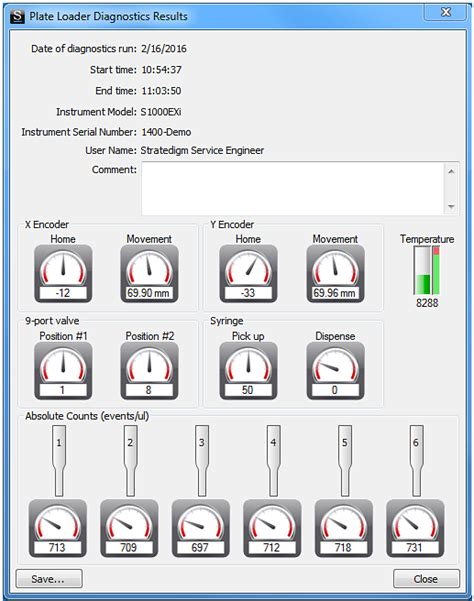Select sample tube number 2
This screenshot has height=601, width=474.
click(x=130, y=460)
